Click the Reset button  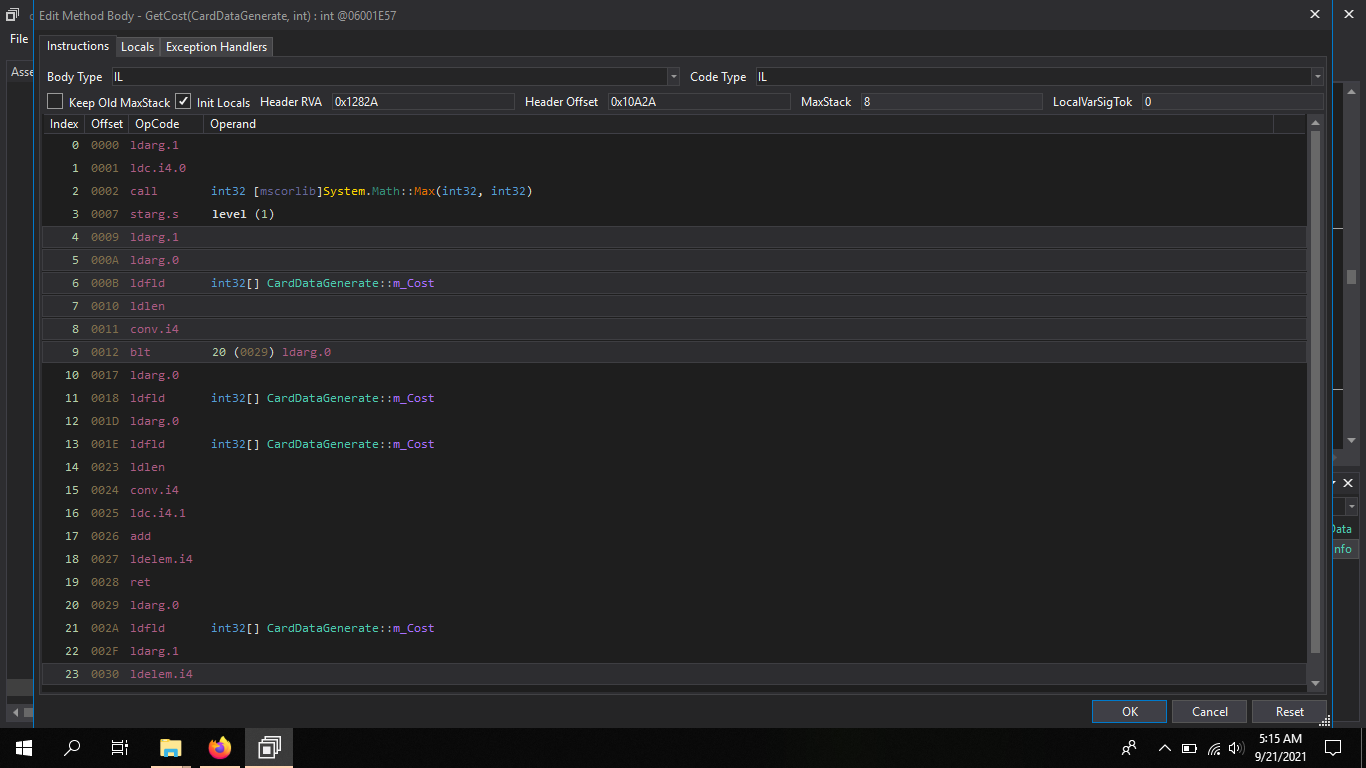point(1290,712)
